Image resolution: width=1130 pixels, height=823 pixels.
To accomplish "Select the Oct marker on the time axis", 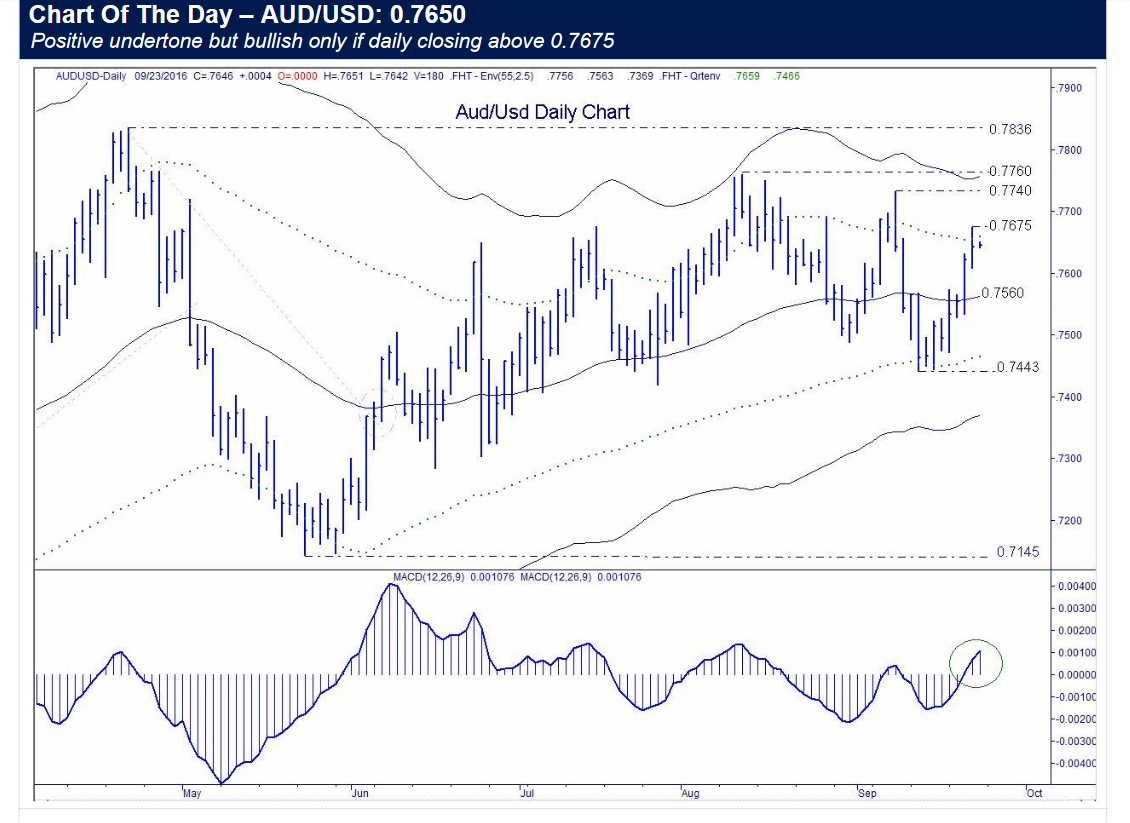I will coord(1033,793).
